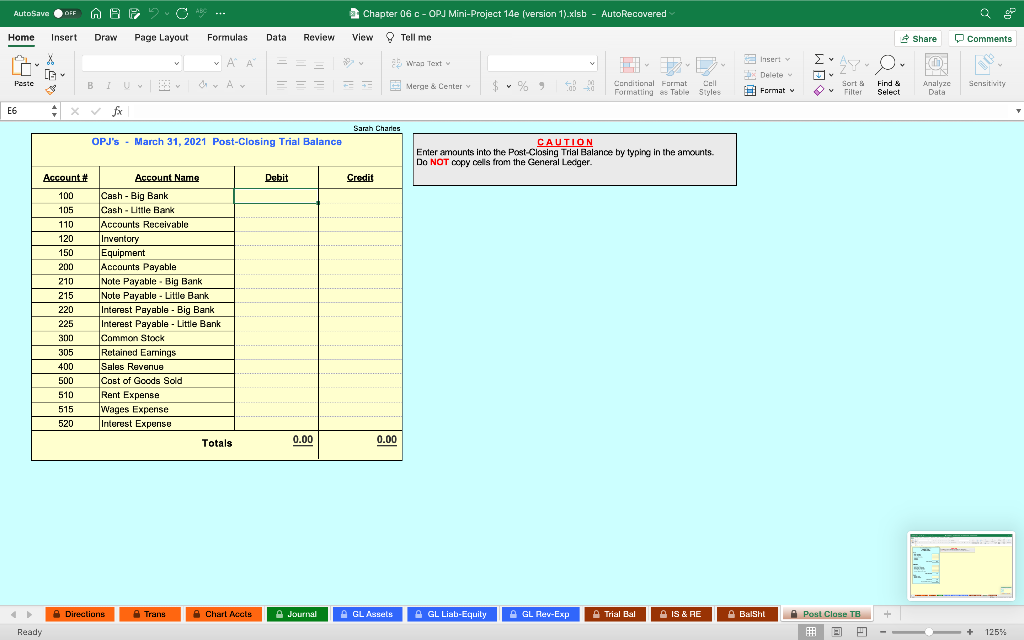Image resolution: width=1024 pixels, height=640 pixels.
Task: Click the Sensitivity icon
Action: pyautogui.click(x=985, y=70)
